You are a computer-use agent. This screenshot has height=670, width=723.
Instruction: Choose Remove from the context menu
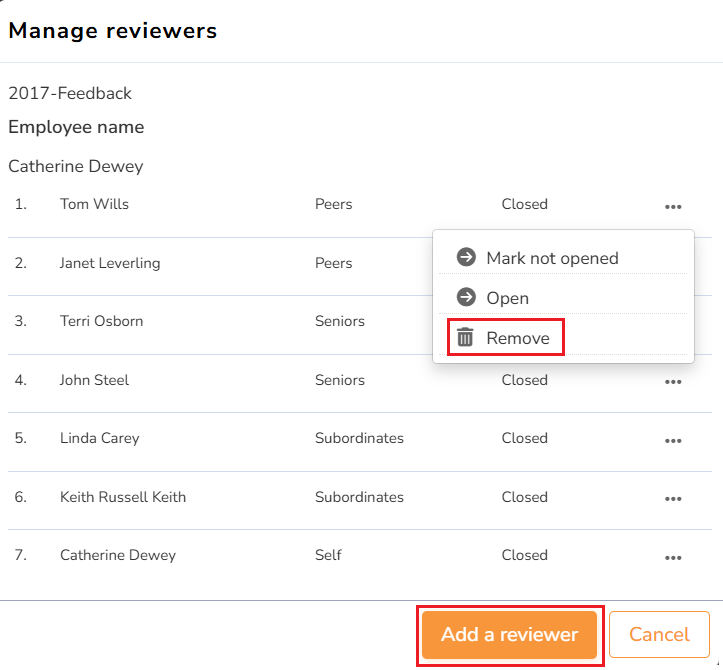pos(517,338)
